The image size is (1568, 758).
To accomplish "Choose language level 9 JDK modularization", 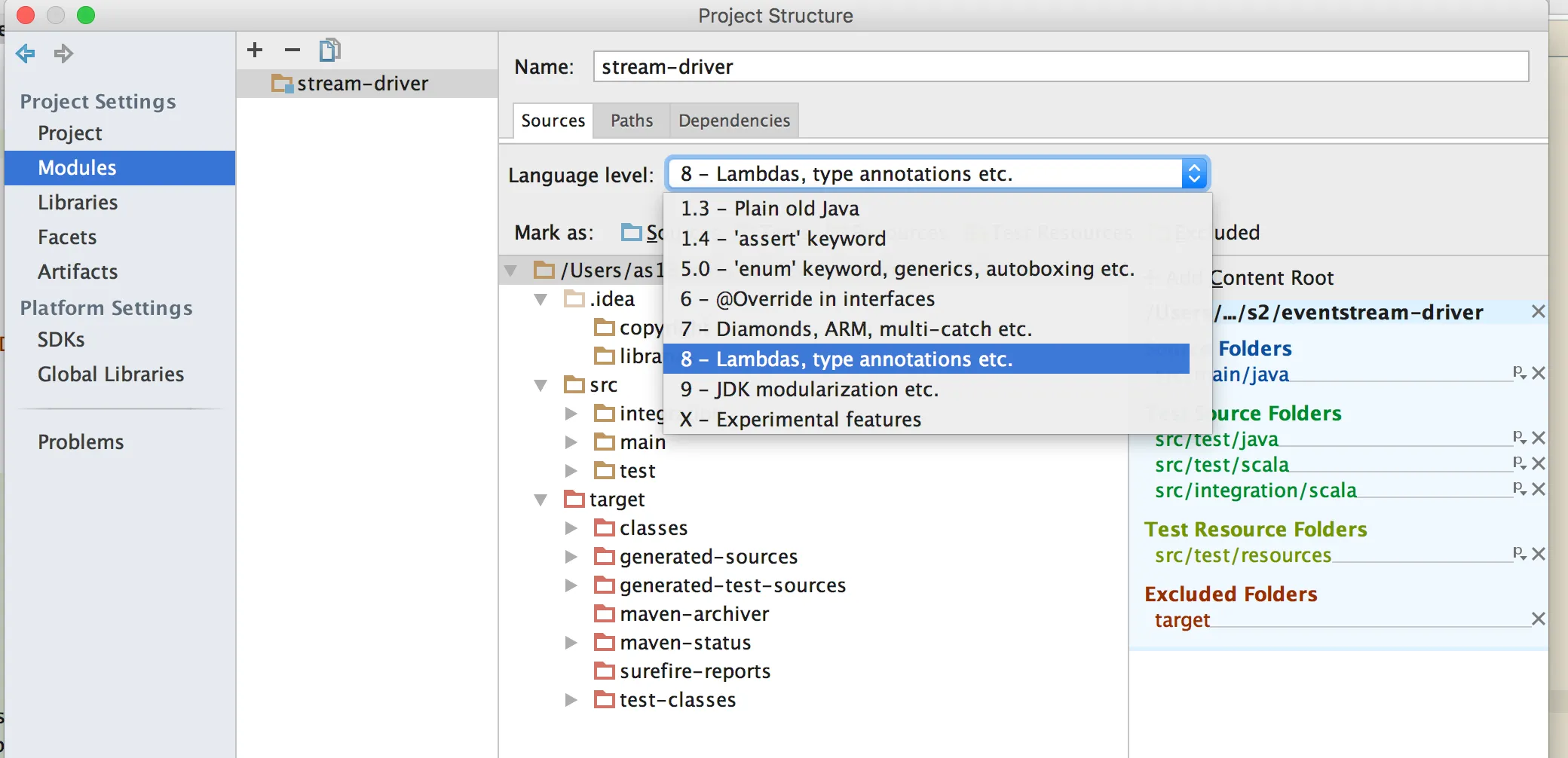I will 809,390.
